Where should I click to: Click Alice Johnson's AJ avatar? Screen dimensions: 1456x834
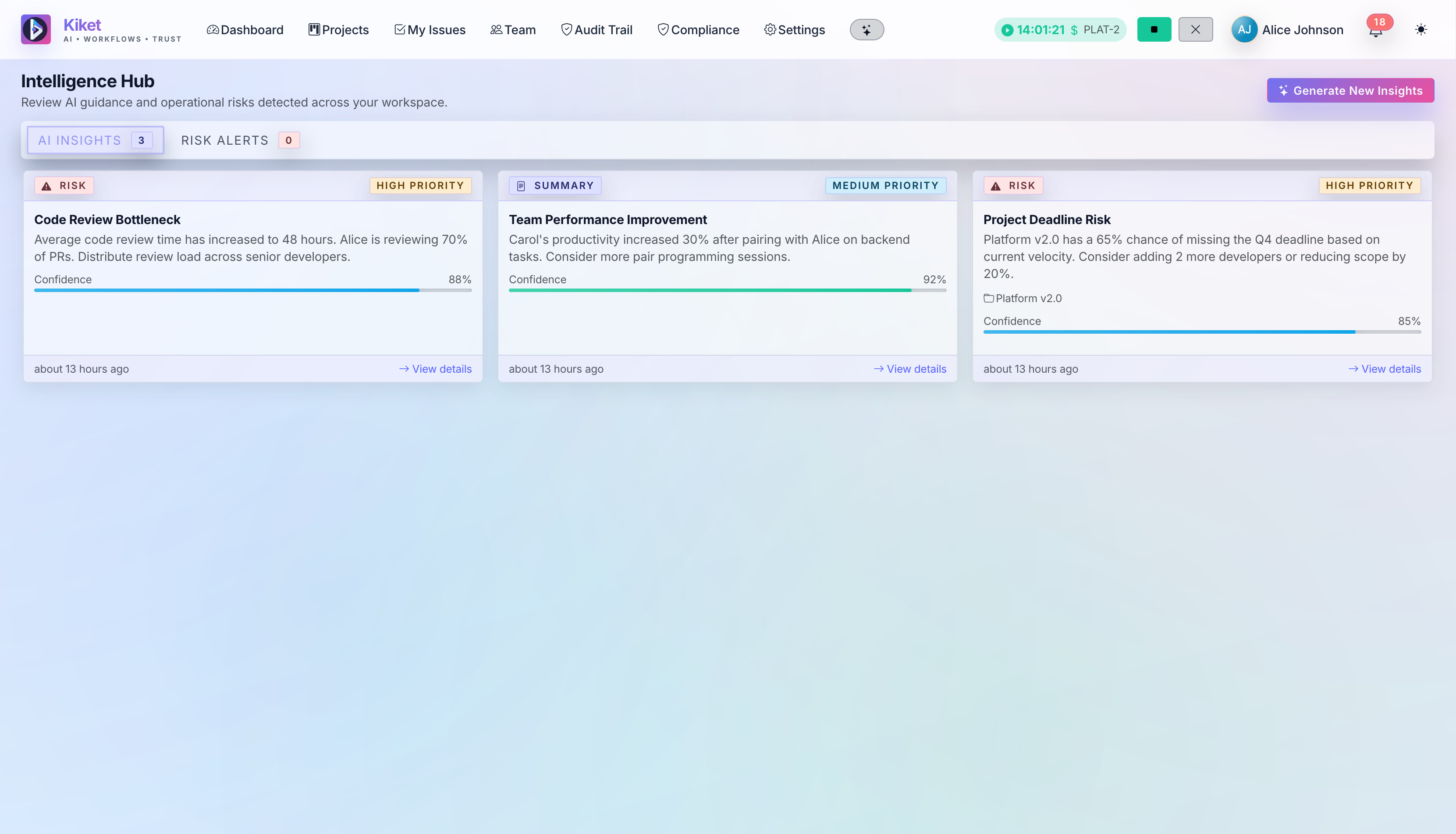(1243, 29)
